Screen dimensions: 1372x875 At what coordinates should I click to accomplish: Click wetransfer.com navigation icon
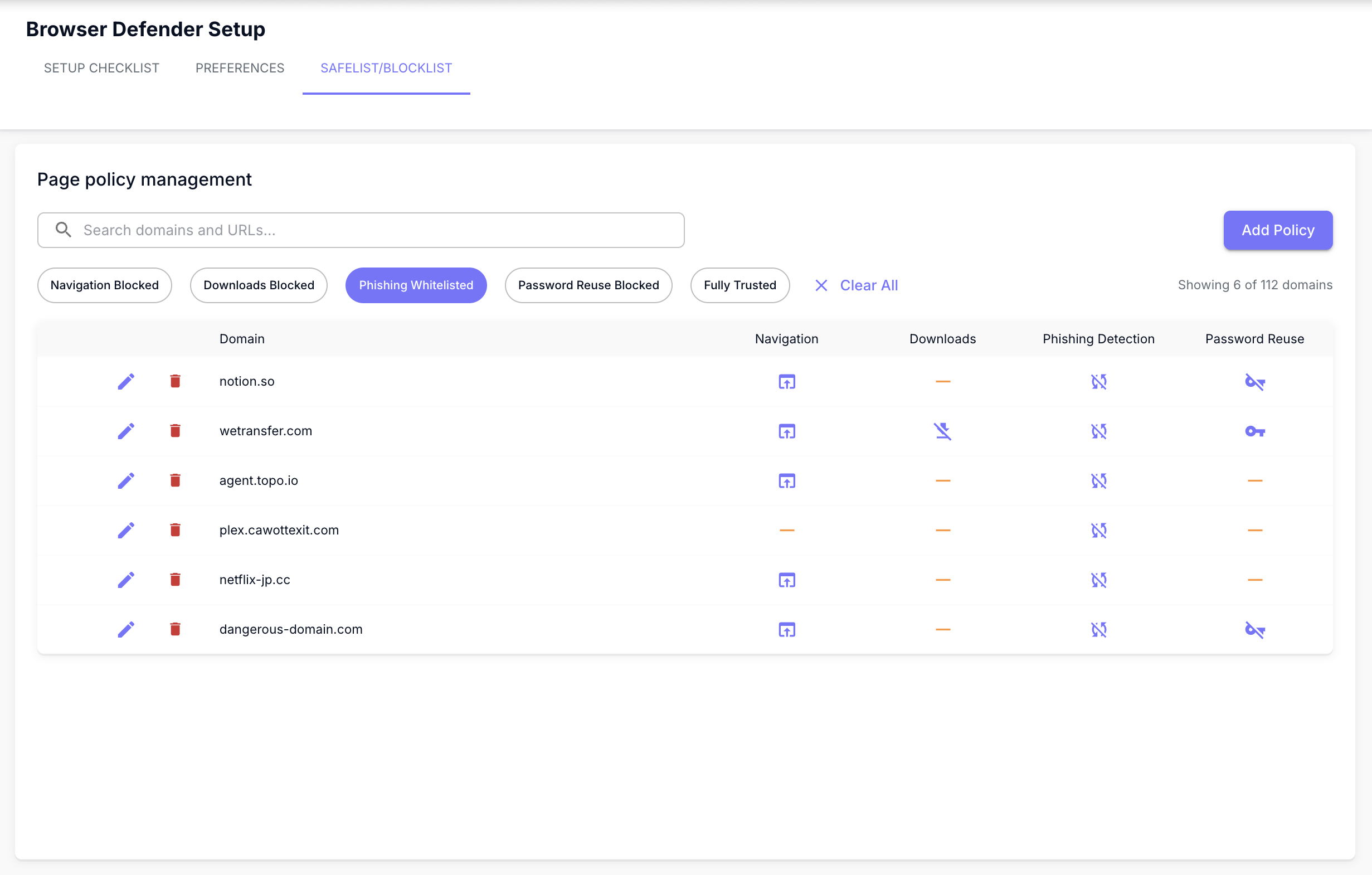point(786,431)
